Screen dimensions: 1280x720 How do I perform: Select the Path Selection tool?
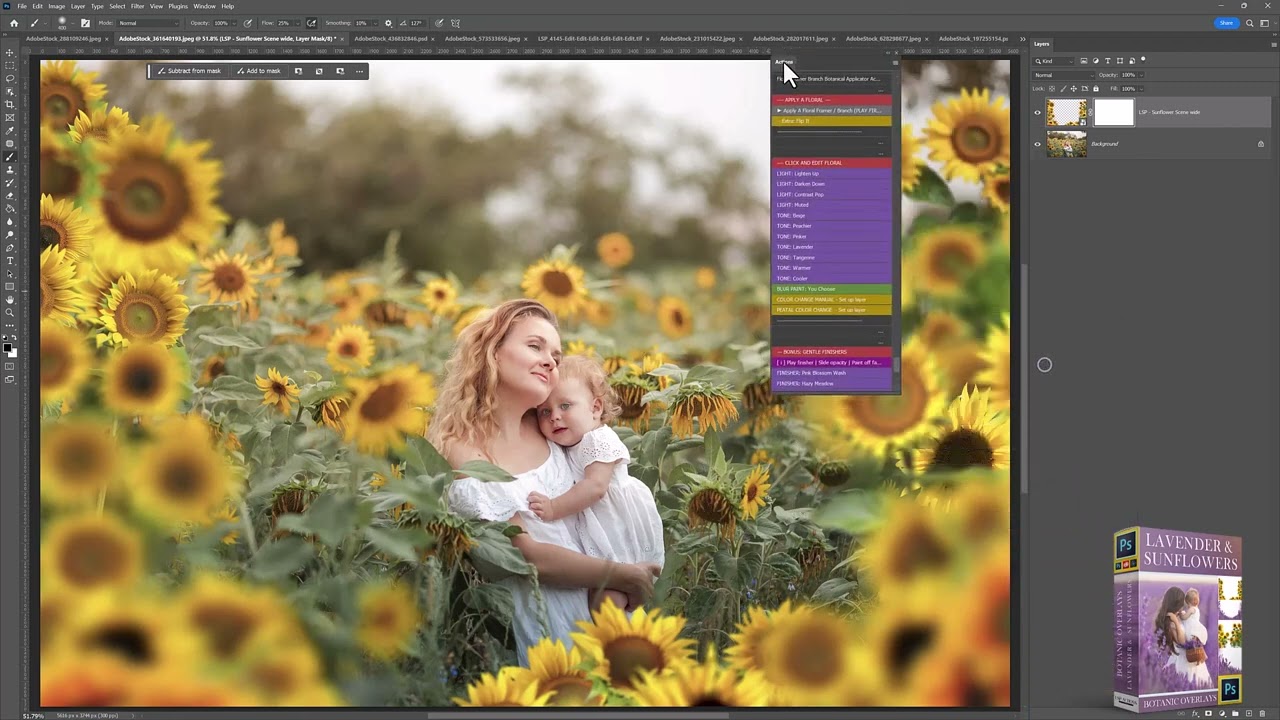(x=11, y=274)
